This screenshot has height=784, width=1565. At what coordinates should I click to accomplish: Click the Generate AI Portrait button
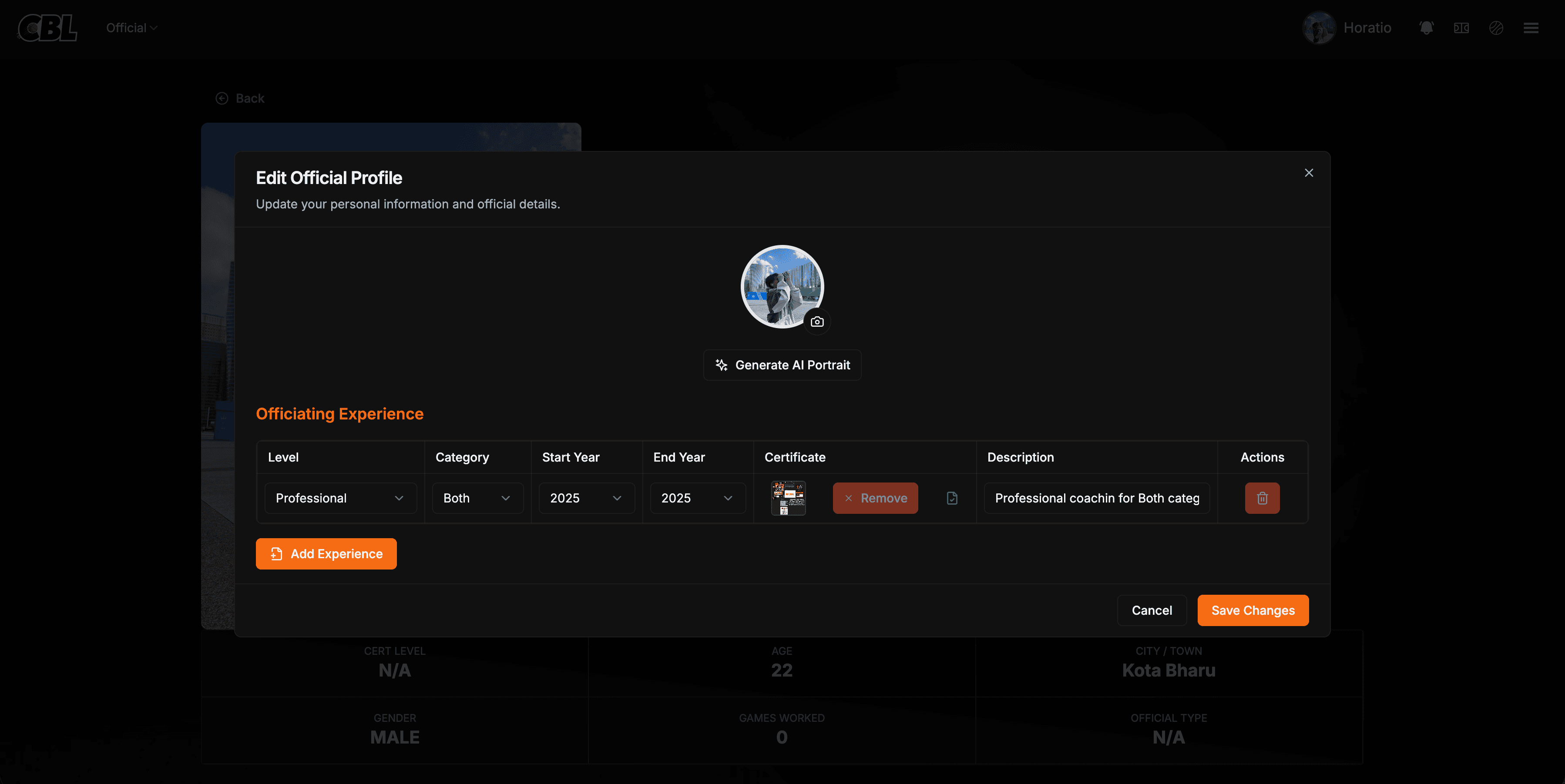click(x=782, y=365)
